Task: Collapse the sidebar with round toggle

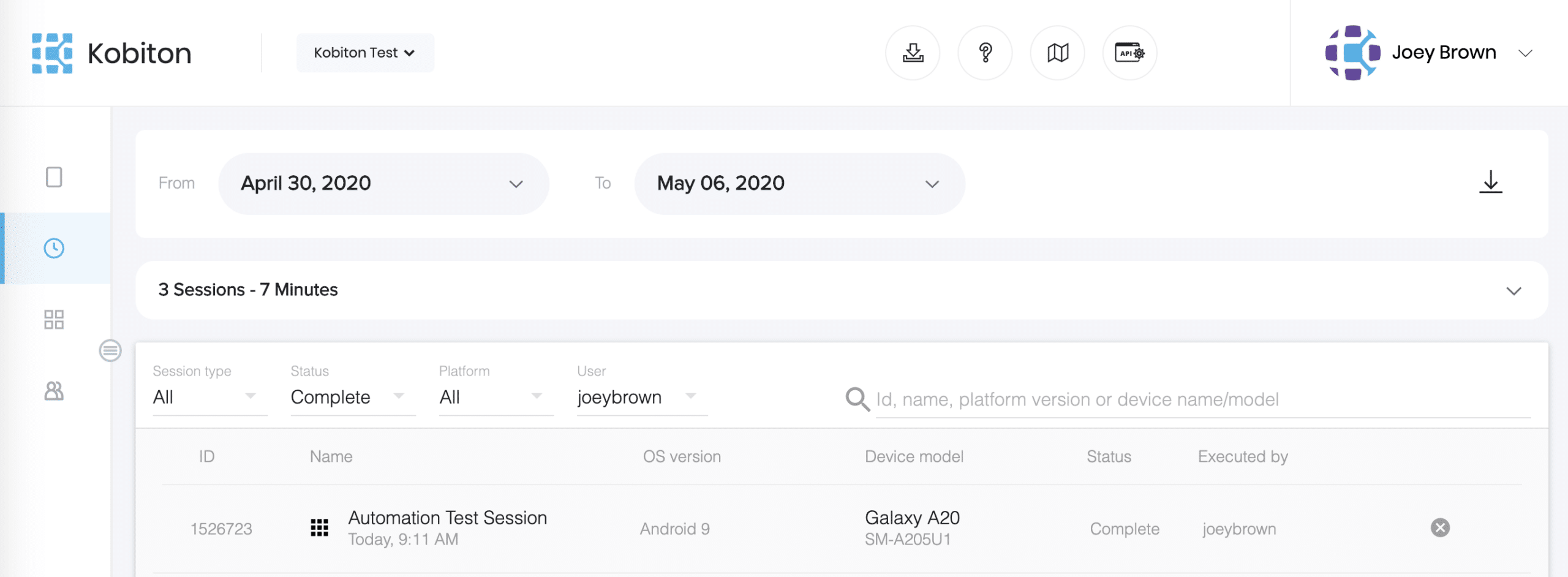Action: coord(110,351)
